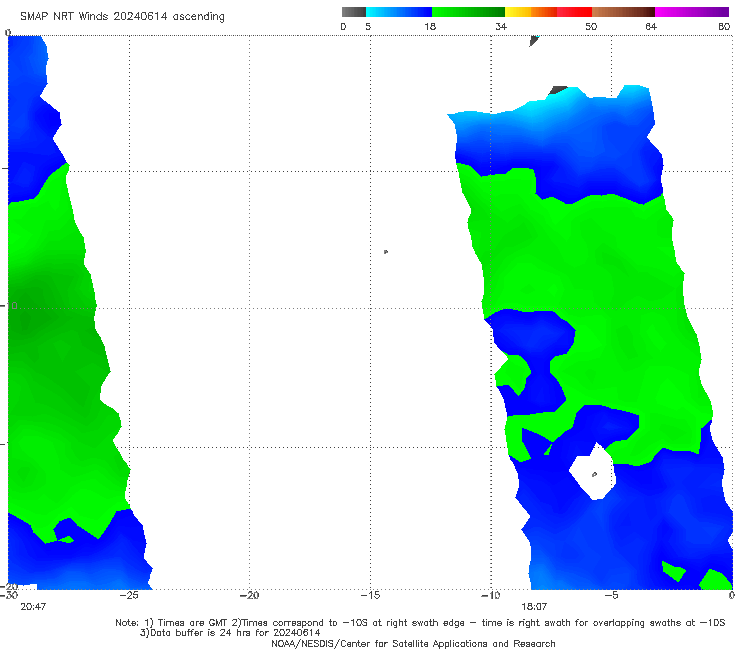
Task: Click the "18" color scale label
Action: pyautogui.click(x=430, y=26)
